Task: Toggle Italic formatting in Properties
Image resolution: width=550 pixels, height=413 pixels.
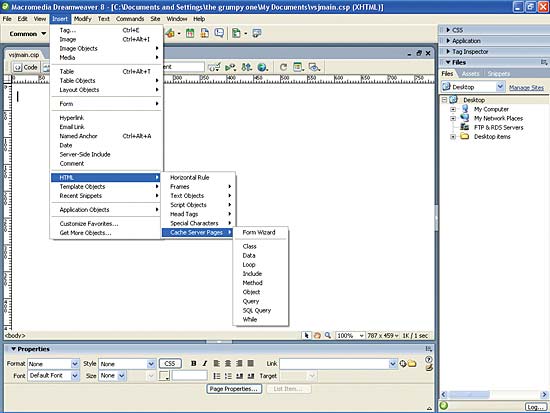Action: pos(205,364)
